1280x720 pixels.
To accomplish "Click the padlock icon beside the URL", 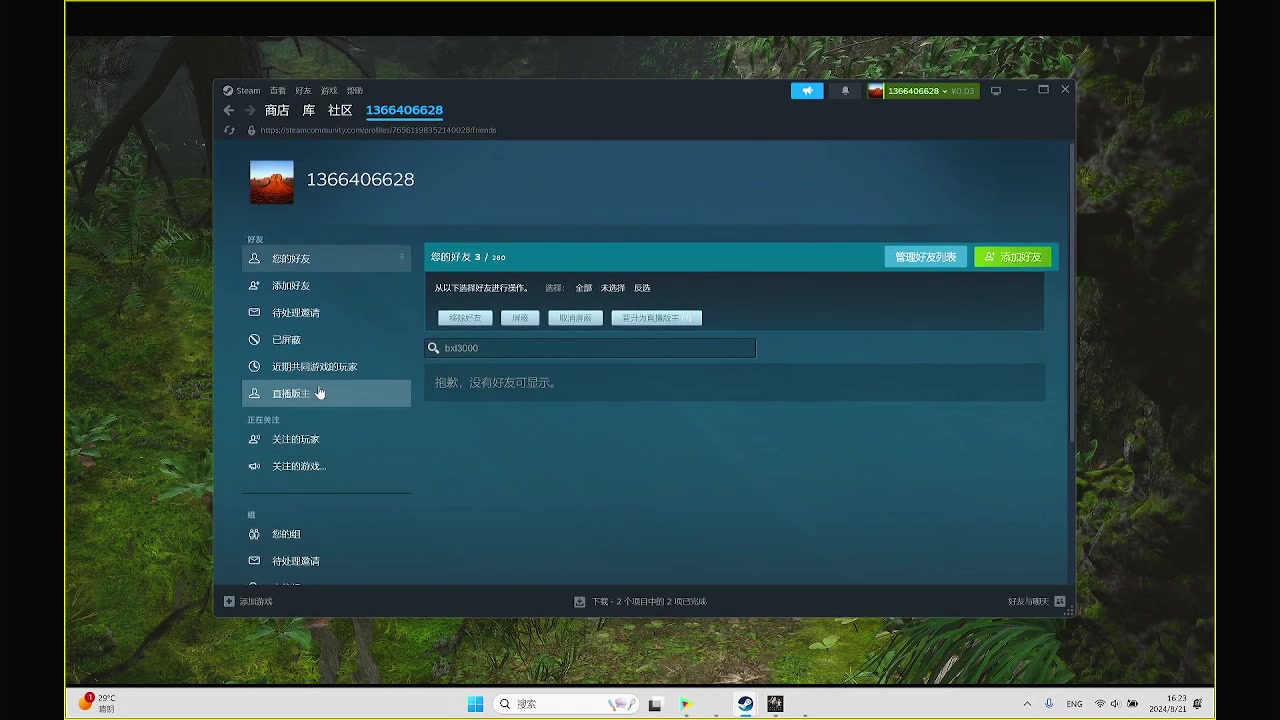I will pos(251,130).
